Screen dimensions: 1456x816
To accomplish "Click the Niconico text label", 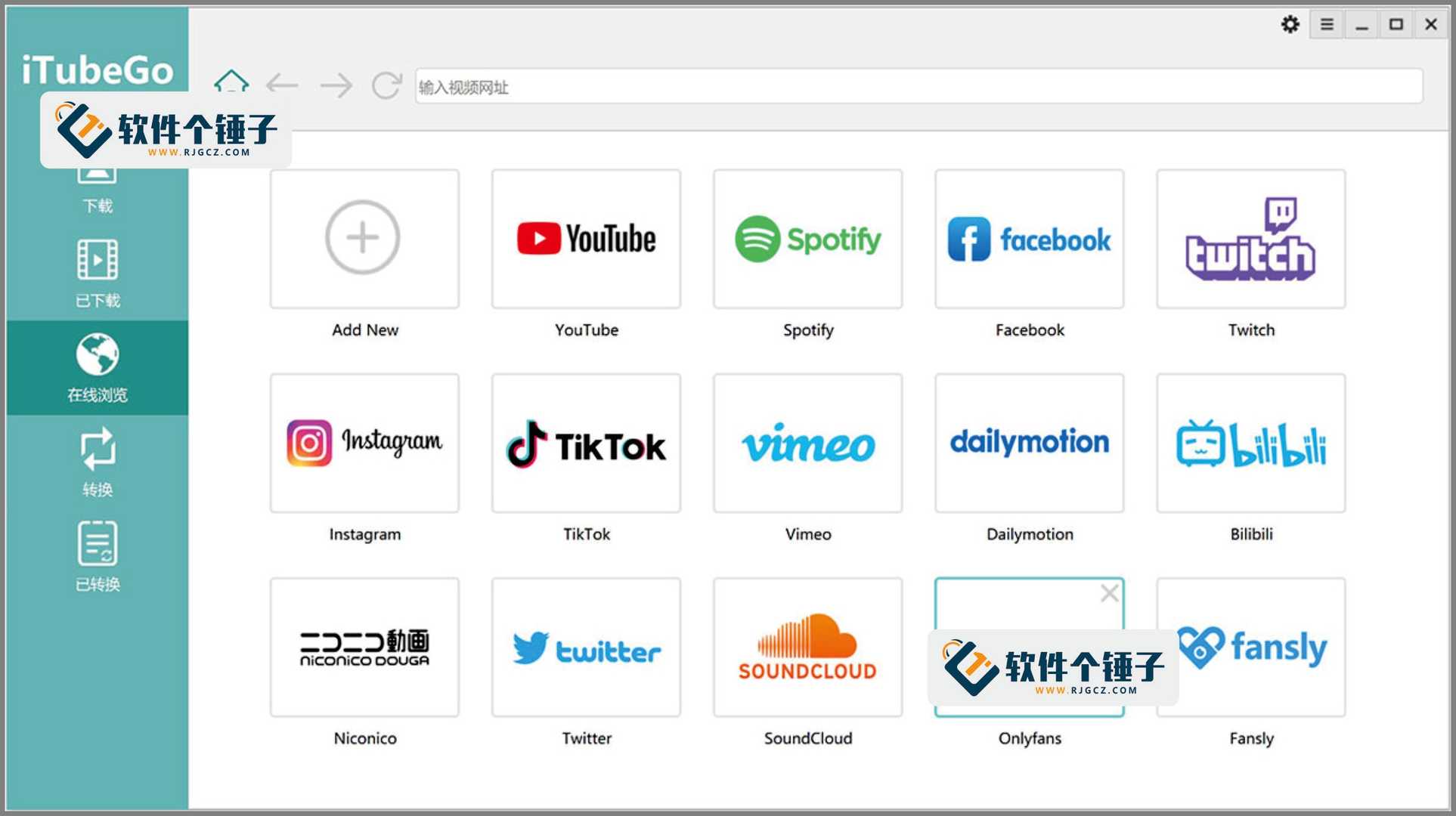I will tap(365, 738).
